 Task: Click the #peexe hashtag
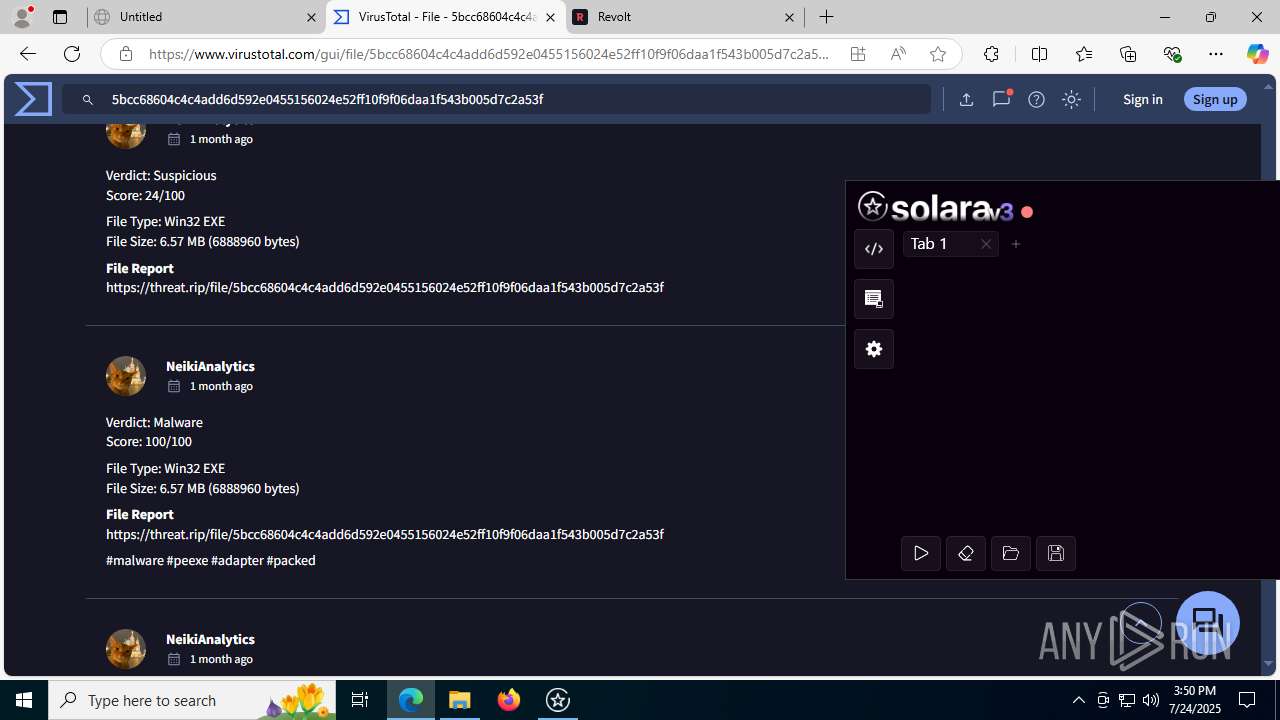(187, 560)
